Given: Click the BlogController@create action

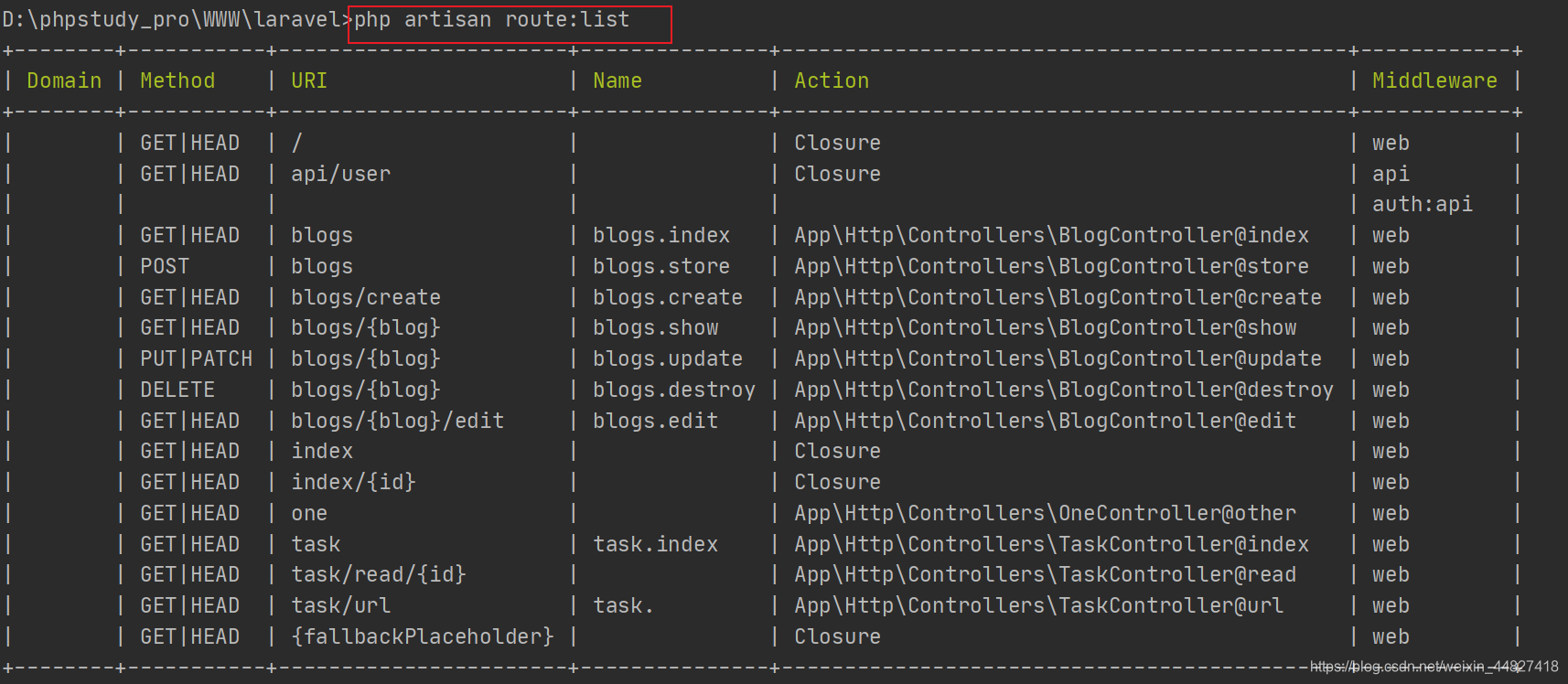Looking at the screenshot, I should [1058, 297].
